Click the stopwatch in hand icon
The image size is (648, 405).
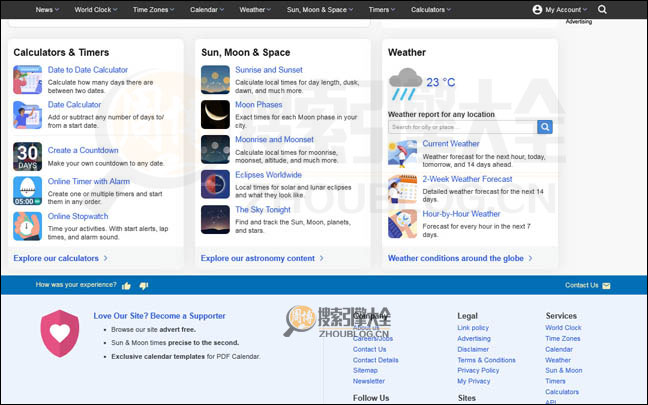[x=27, y=226]
